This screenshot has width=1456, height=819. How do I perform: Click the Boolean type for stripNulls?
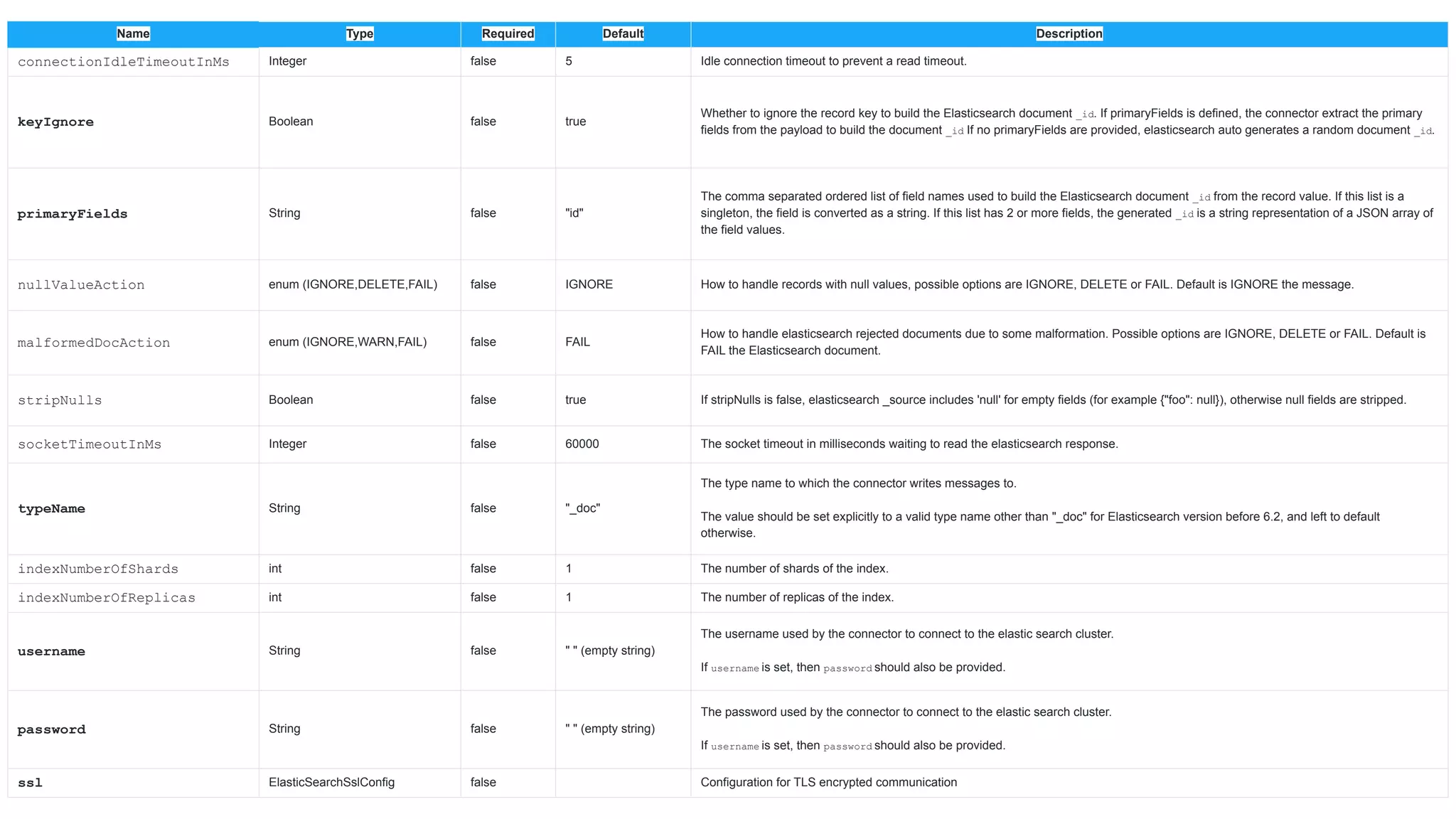point(291,400)
